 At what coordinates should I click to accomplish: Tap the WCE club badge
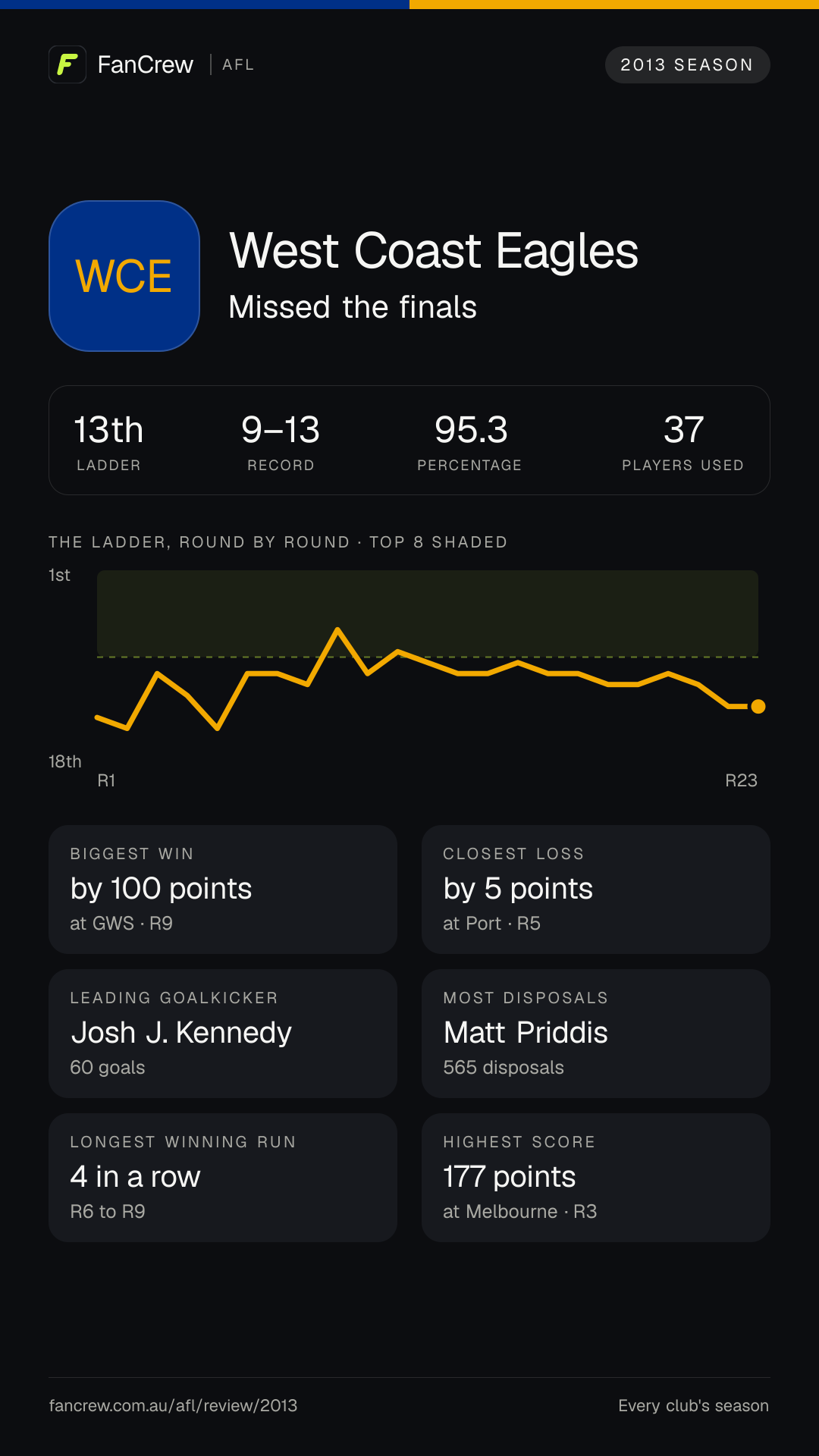(124, 276)
